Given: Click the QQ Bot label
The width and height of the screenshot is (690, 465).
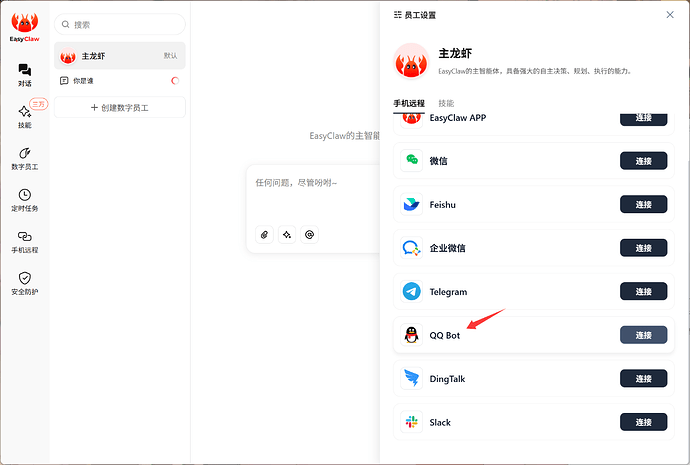Looking at the screenshot, I should (x=444, y=335).
